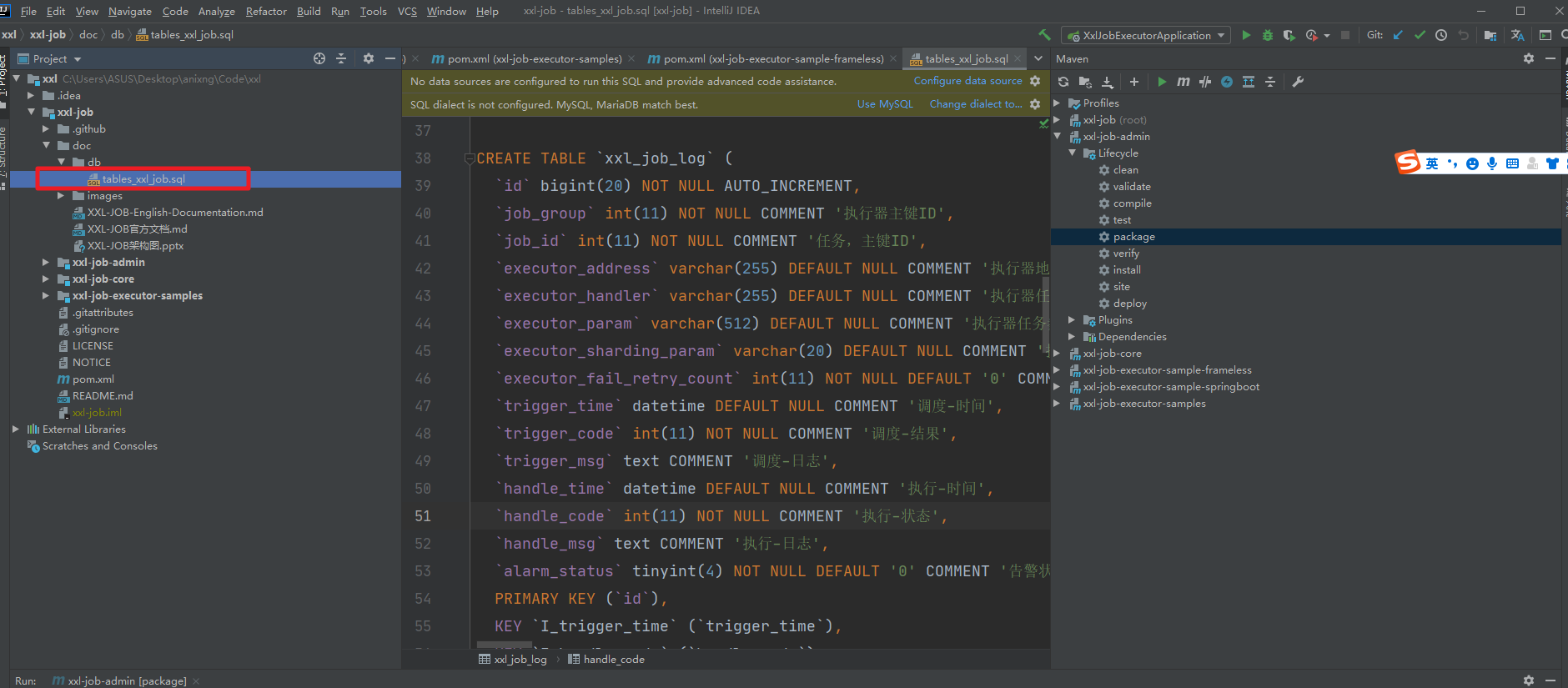Click the profiler run icon

(1311, 35)
